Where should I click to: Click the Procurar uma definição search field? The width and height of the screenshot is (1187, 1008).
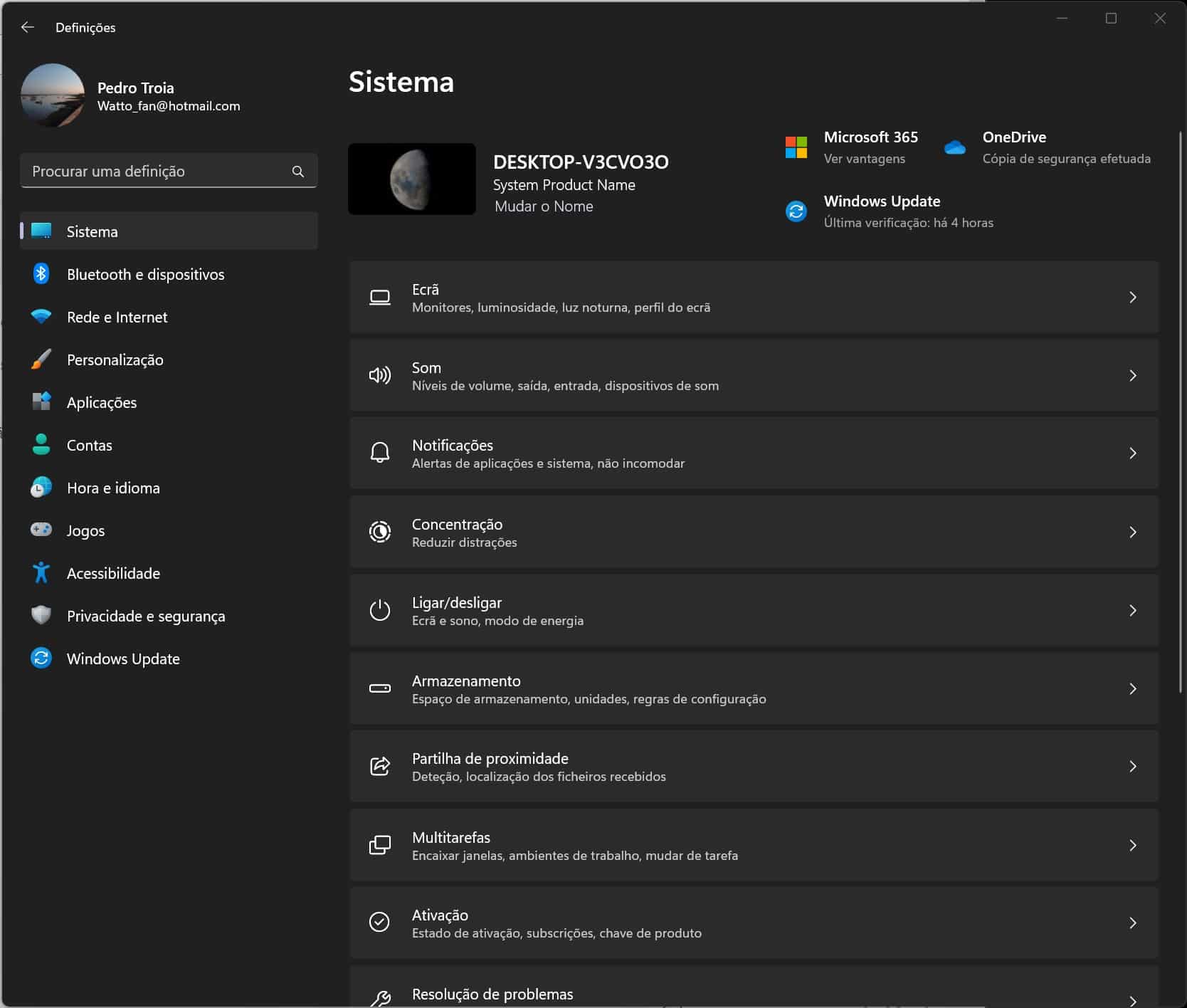point(157,172)
